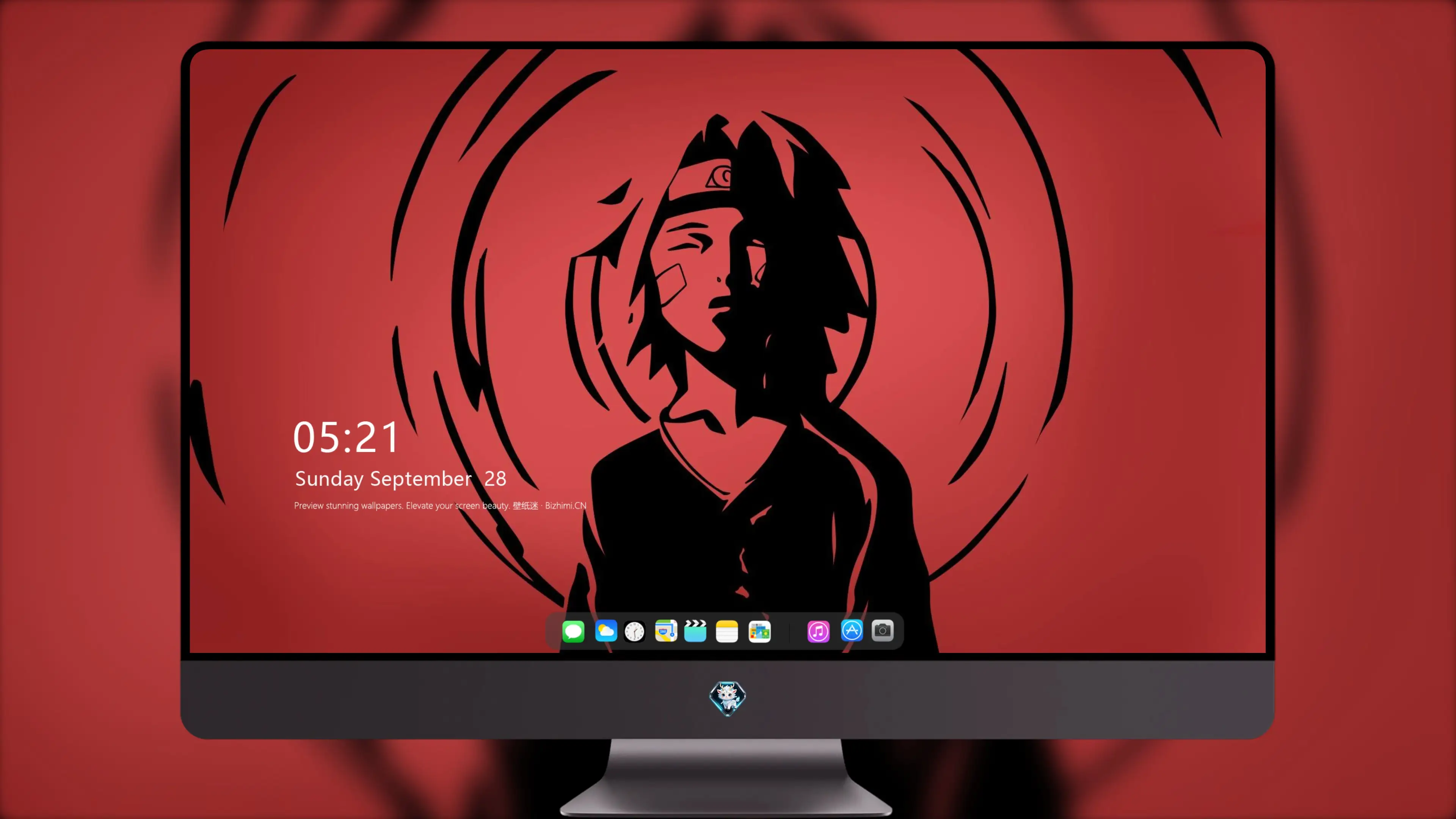This screenshot has height=819, width=1456.
Task: Click the 05:21 clock display
Action: (346, 438)
